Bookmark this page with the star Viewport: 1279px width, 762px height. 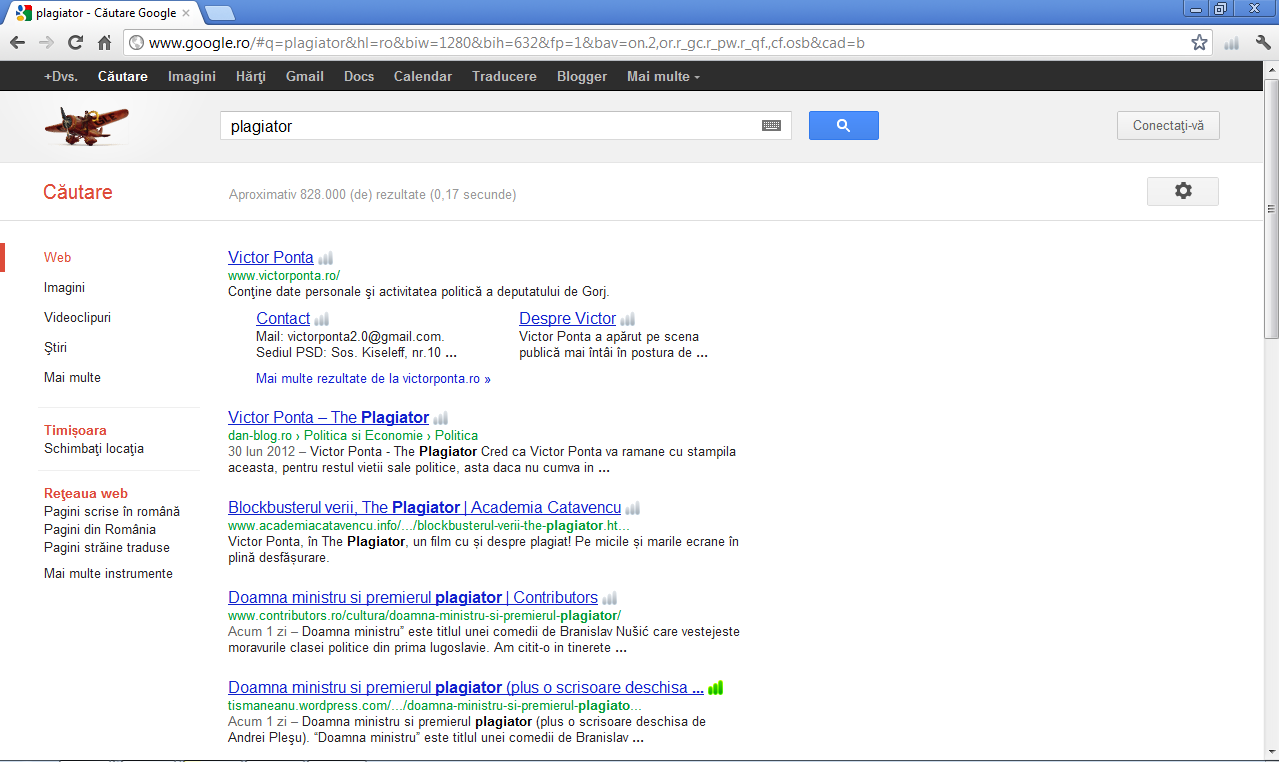coord(1199,43)
